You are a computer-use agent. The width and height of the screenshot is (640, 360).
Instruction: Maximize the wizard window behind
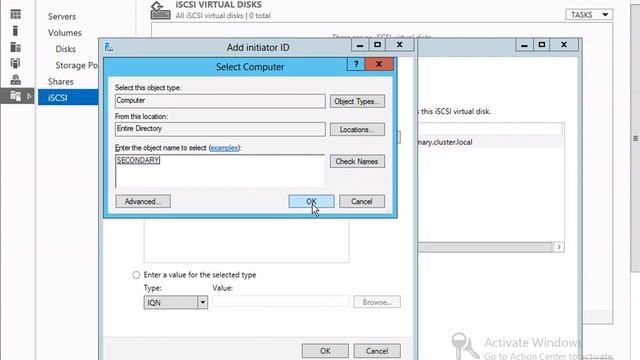click(x=542, y=45)
